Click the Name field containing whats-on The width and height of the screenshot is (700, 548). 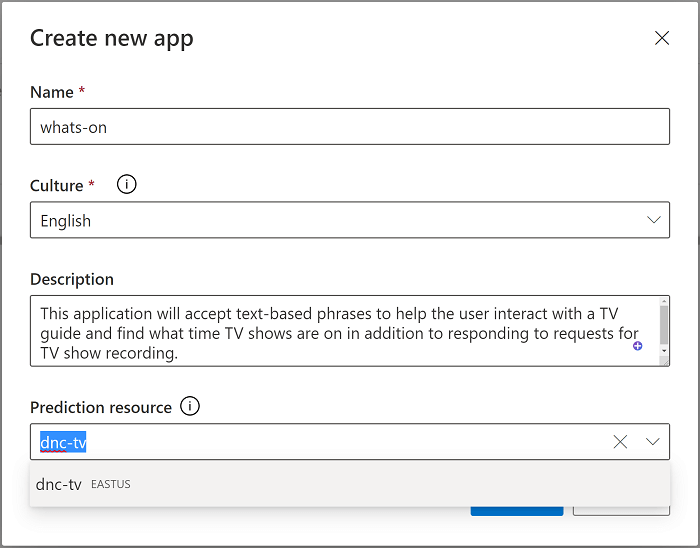coord(350,127)
